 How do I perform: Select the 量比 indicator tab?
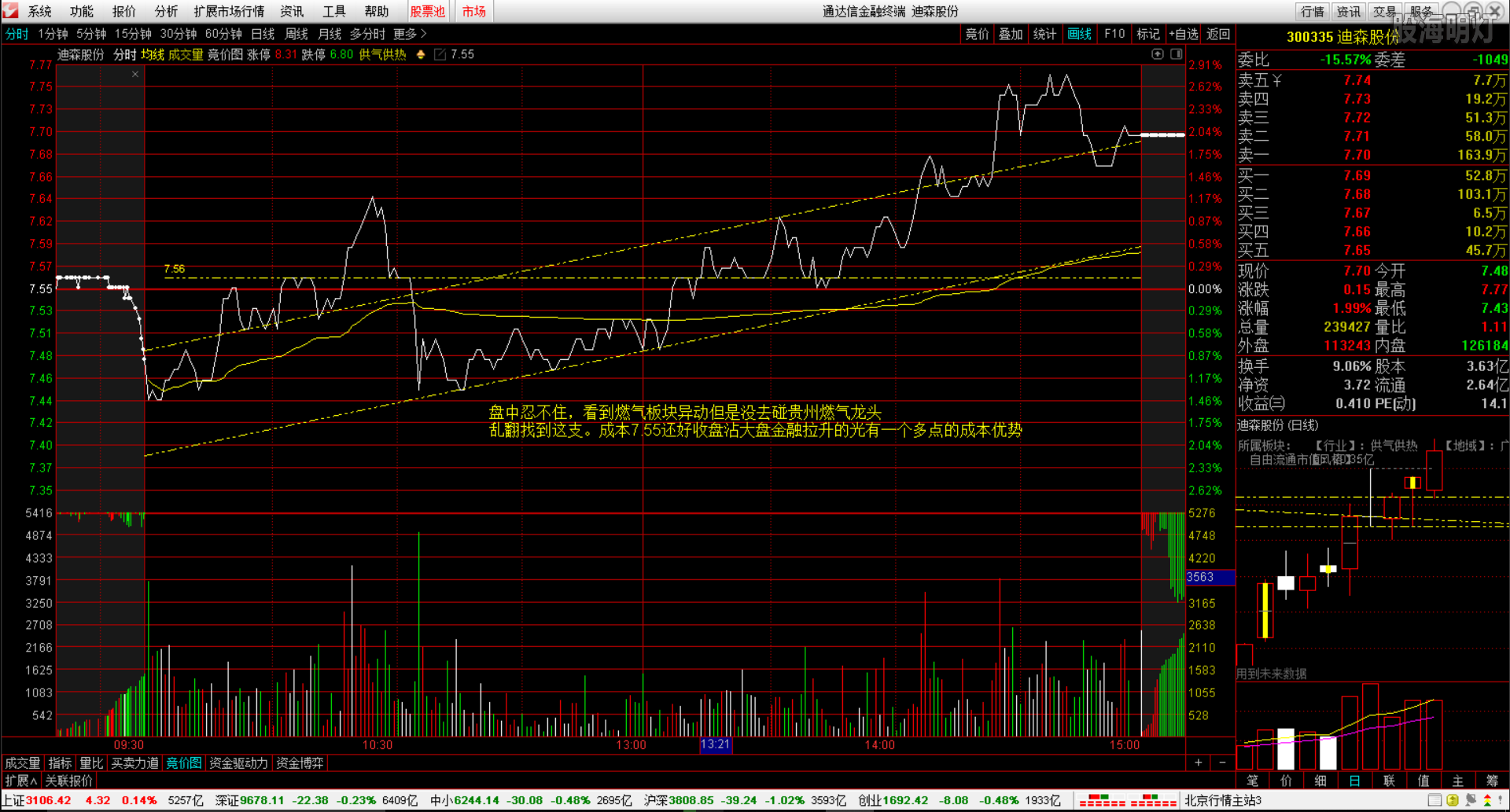pyautogui.click(x=91, y=763)
